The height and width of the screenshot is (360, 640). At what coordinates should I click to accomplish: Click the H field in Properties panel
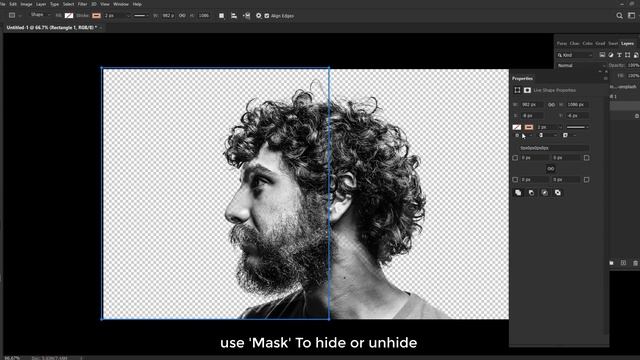click(578, 104)
